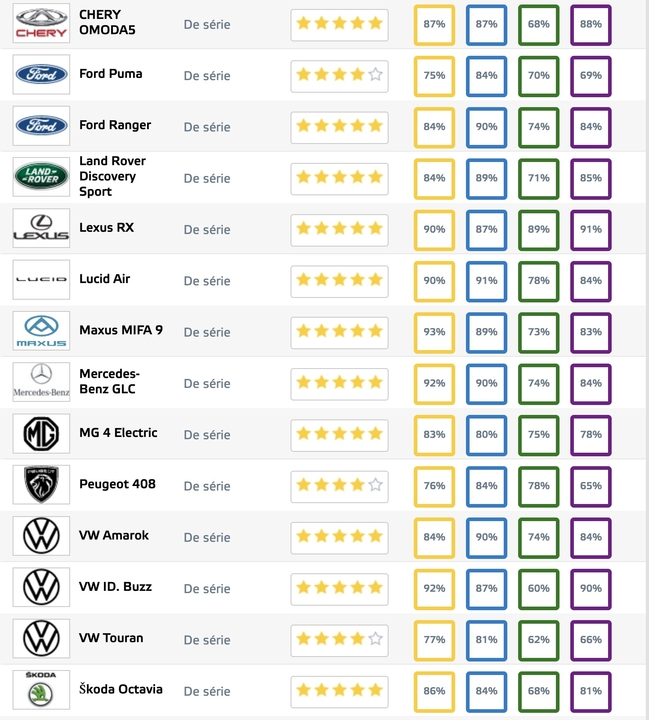This screenshot has height=720, width=649.
Task: Click the Peugeot lion logo
Action: coord(41,485)
